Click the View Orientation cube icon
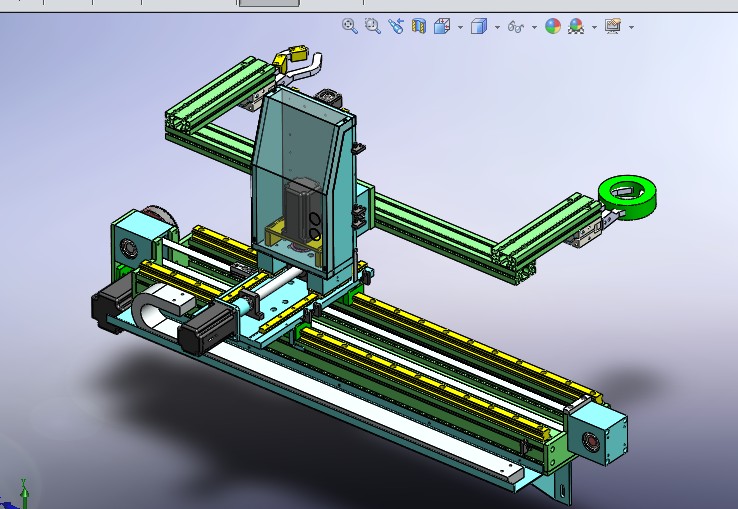The image size is (738, 509). (x=442, y=26)
